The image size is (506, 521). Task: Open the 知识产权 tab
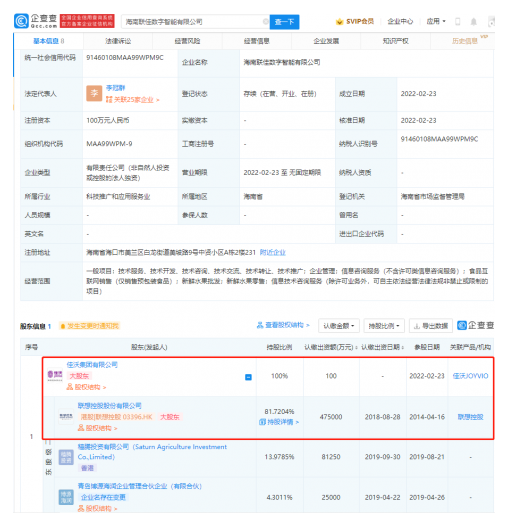pyautogui.click(x=395, y=41)
